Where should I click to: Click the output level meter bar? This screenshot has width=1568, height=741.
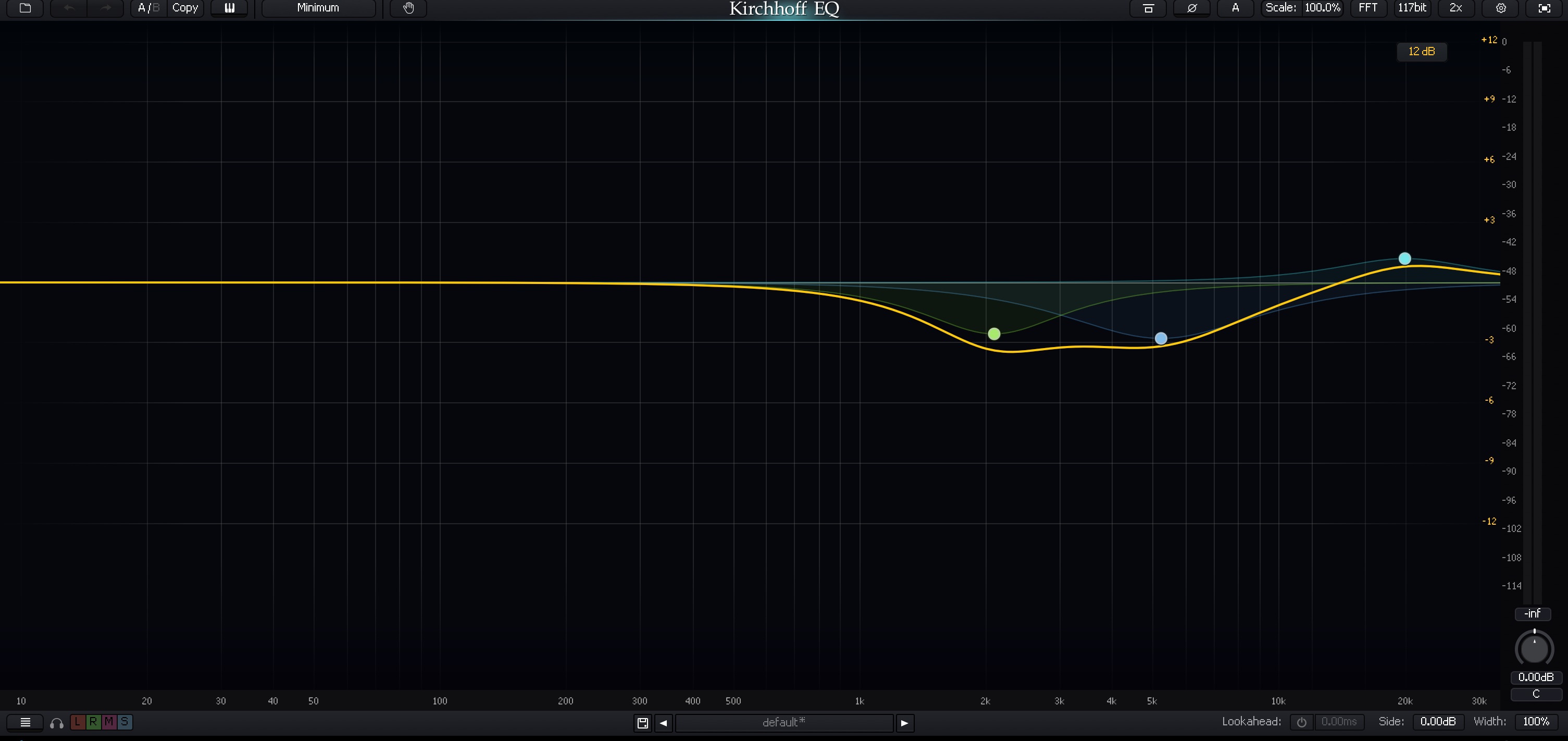1533,323
